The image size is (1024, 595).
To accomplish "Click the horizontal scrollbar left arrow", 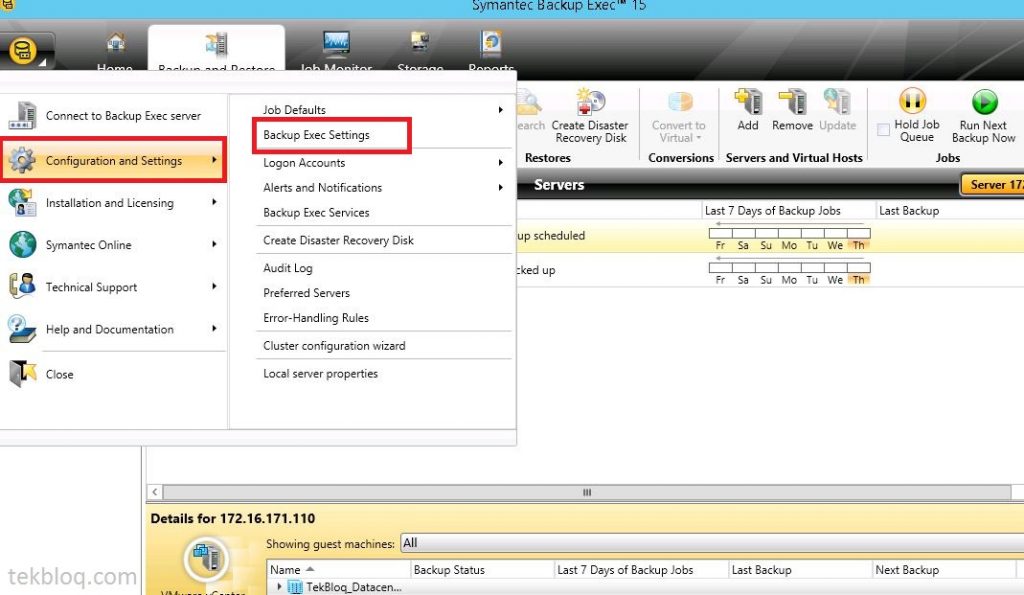I will [x=155, y=492].
